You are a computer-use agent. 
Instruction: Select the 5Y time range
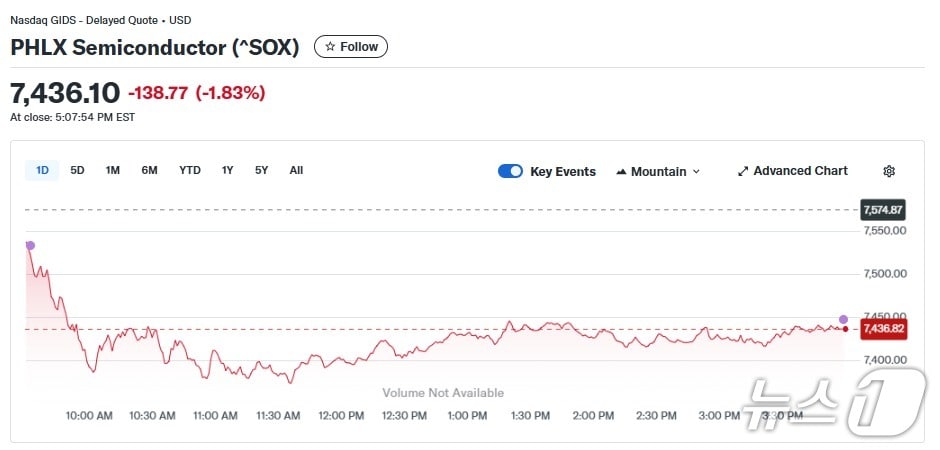(261, 170)
